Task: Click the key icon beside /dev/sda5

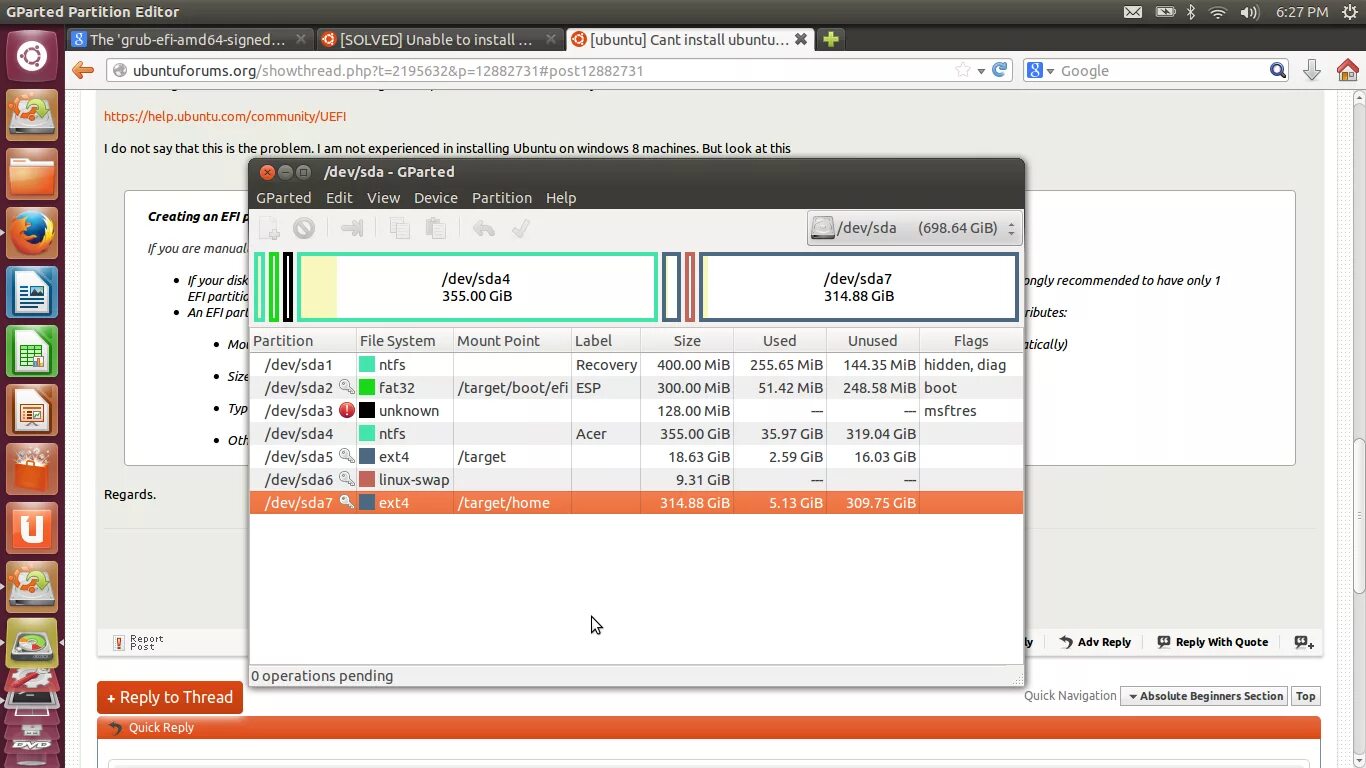Action: point(347,456)
